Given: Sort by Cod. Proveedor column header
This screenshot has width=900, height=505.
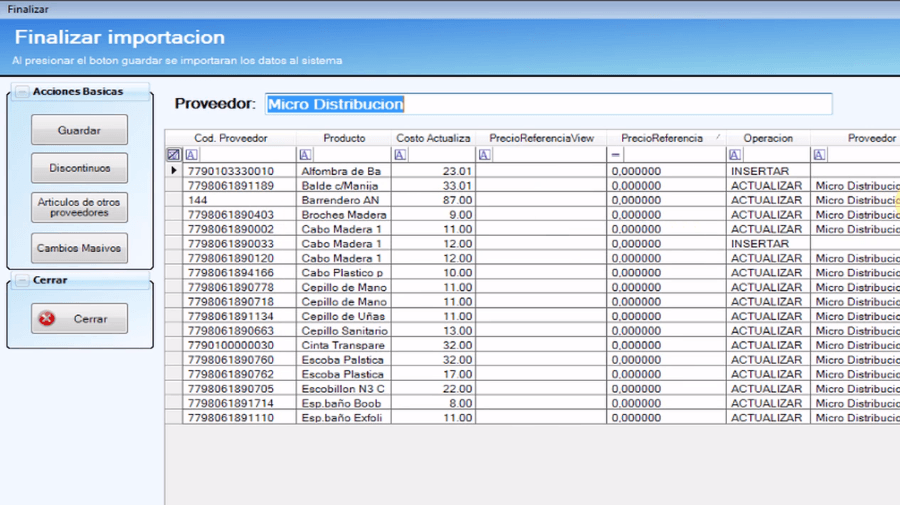Looking at the screenshot, I should [x=230, y=138].
